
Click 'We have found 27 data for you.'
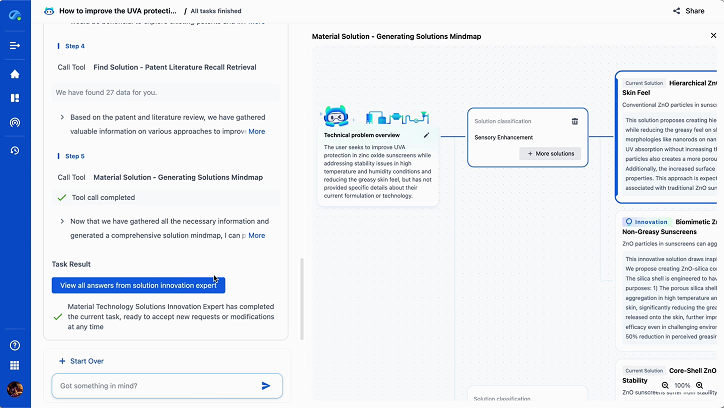(x=106, y=92)
